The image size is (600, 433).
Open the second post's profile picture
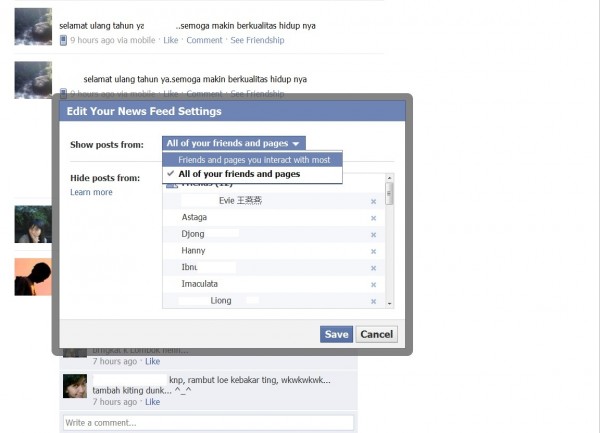(x=33, y=80)
